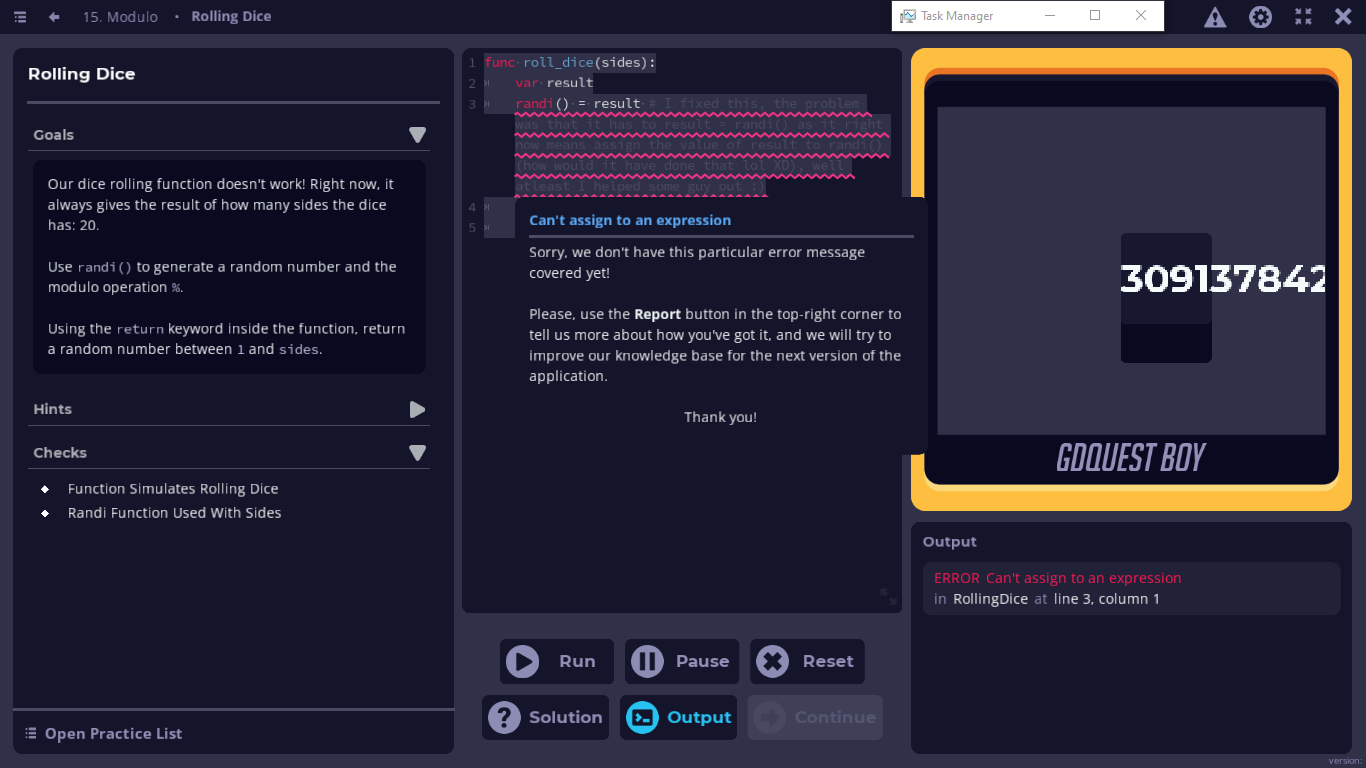Open the Report issue warning icon

click(1214, 16)
